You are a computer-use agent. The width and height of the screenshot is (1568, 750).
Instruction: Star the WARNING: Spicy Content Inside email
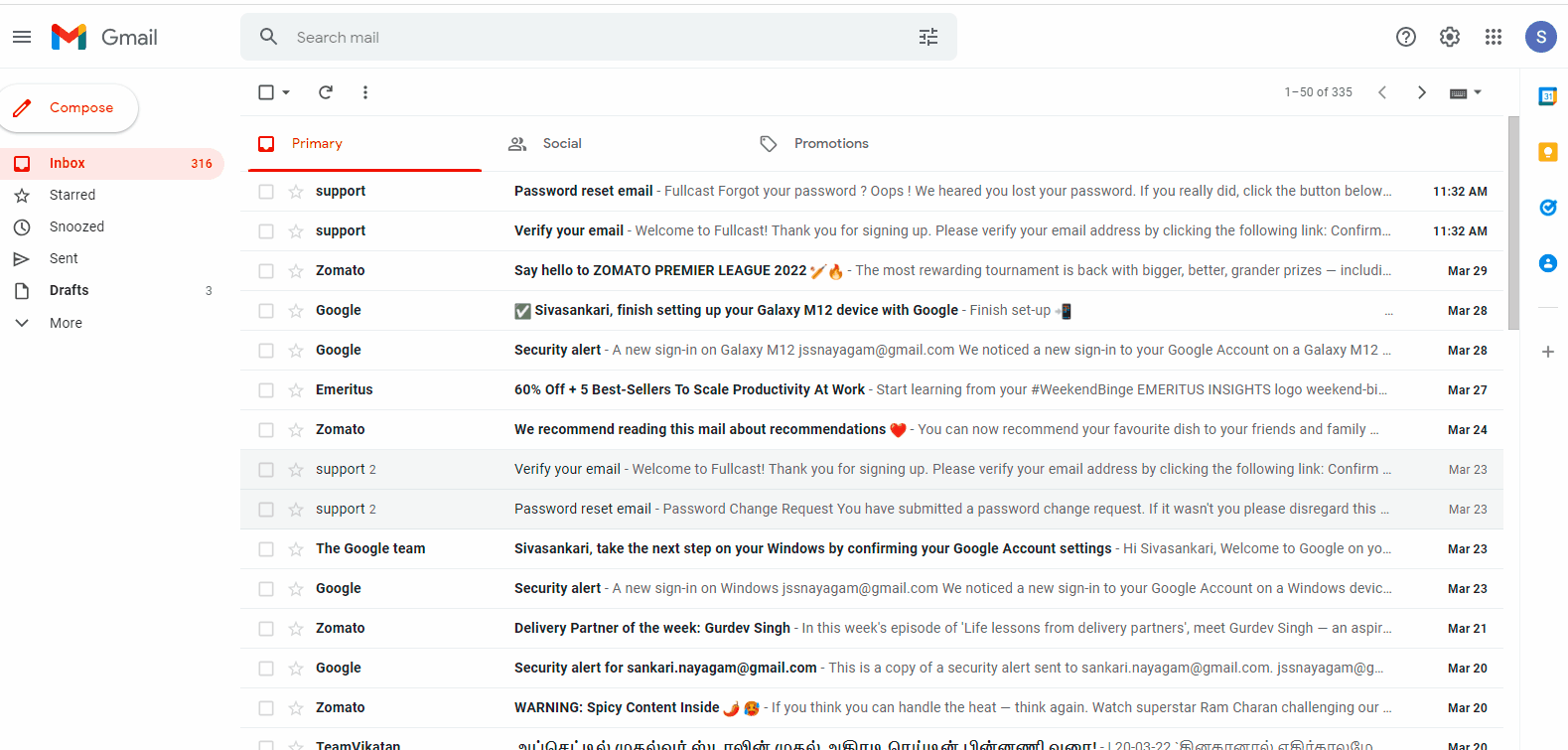tap(296, 708)
